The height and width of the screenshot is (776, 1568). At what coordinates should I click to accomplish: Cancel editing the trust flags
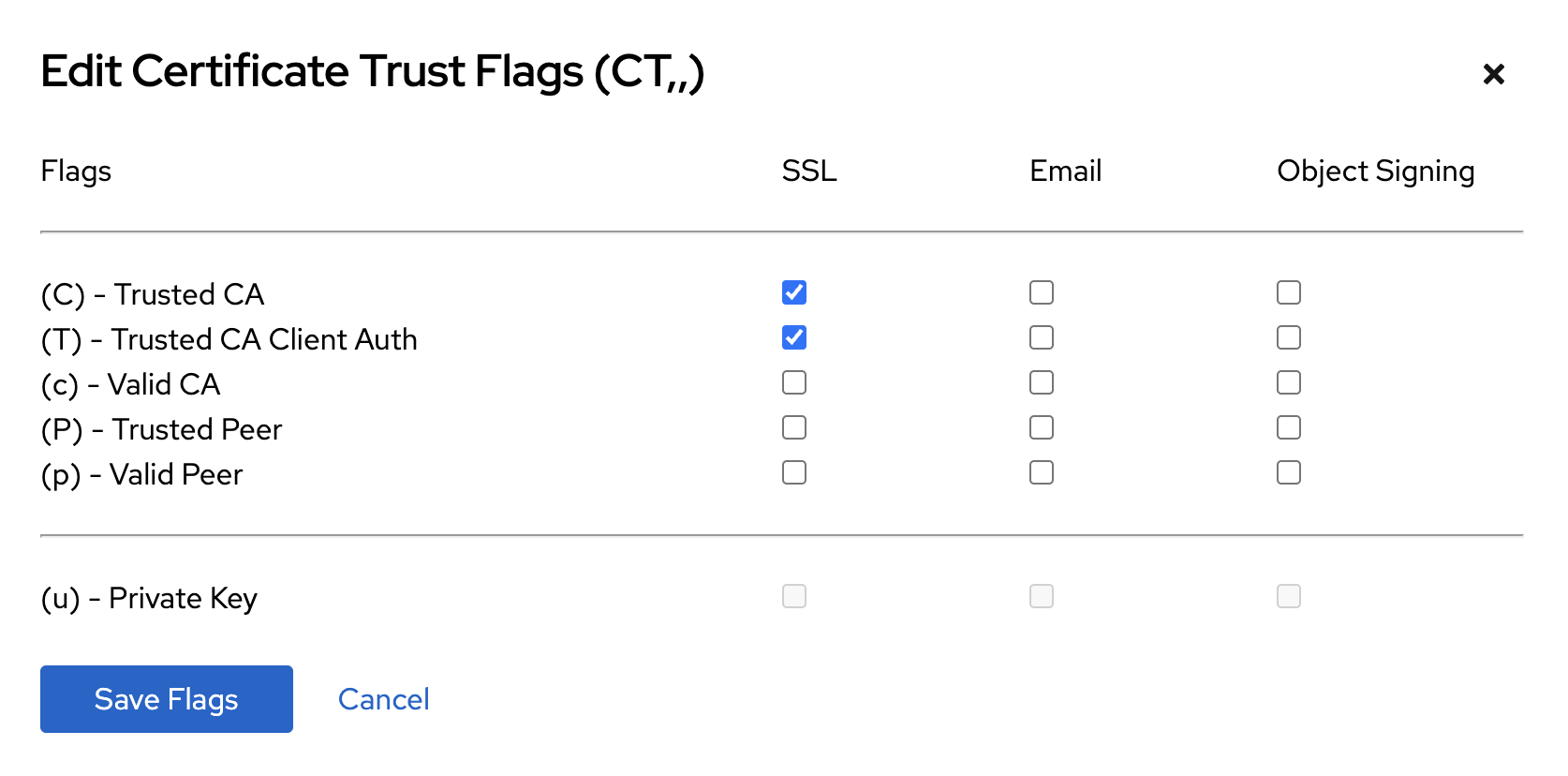(383, 699)
